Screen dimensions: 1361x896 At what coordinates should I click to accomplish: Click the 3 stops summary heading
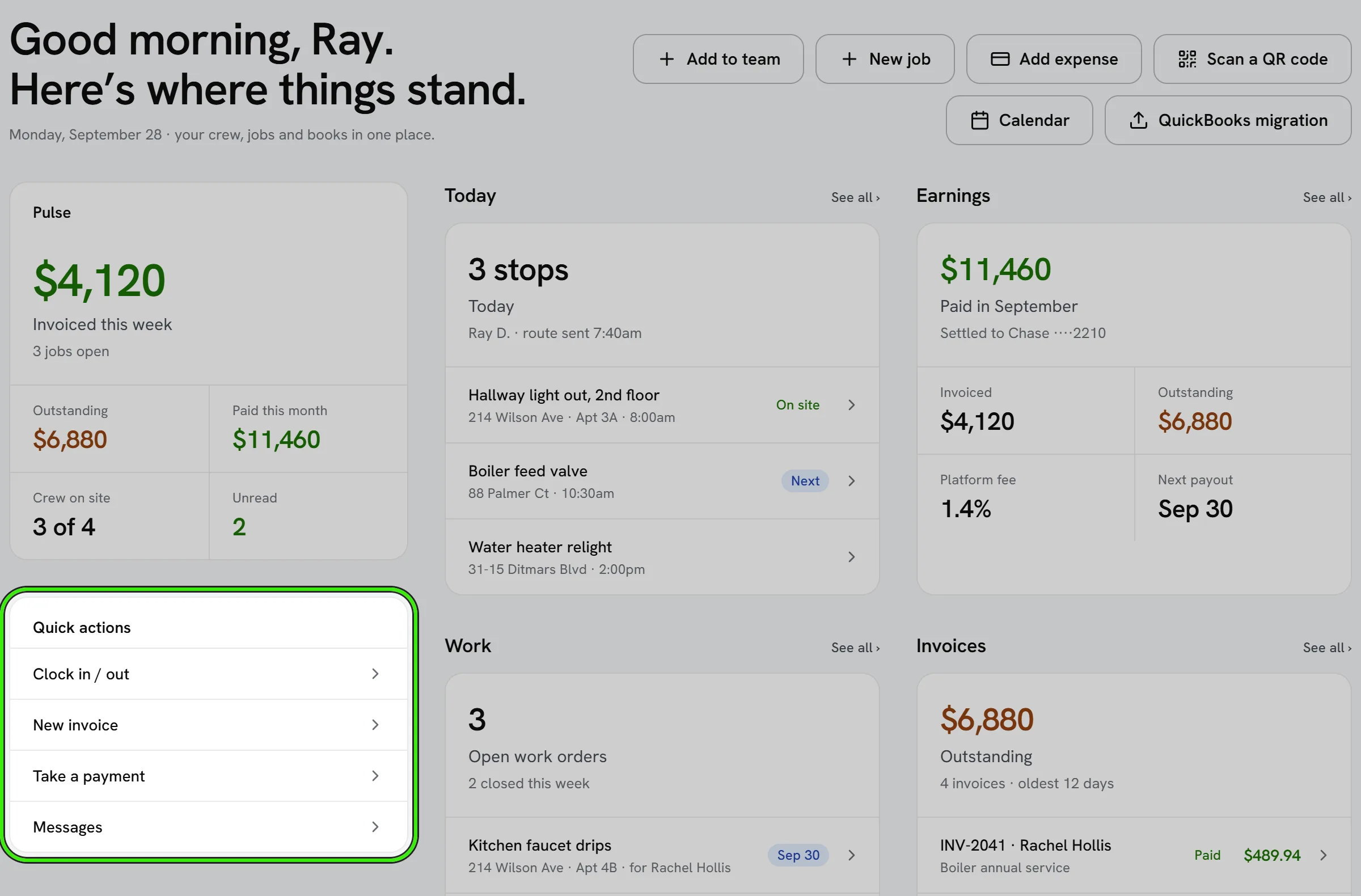518,269
